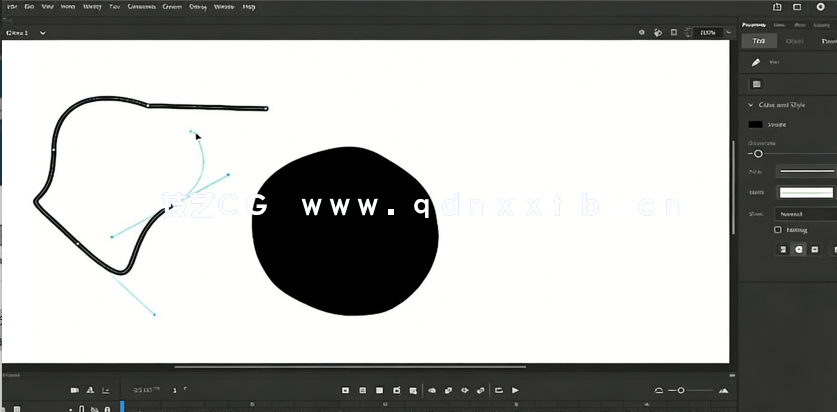Click the icon just left of loop button
Screen dimensions: 837x412
point(481,391)
